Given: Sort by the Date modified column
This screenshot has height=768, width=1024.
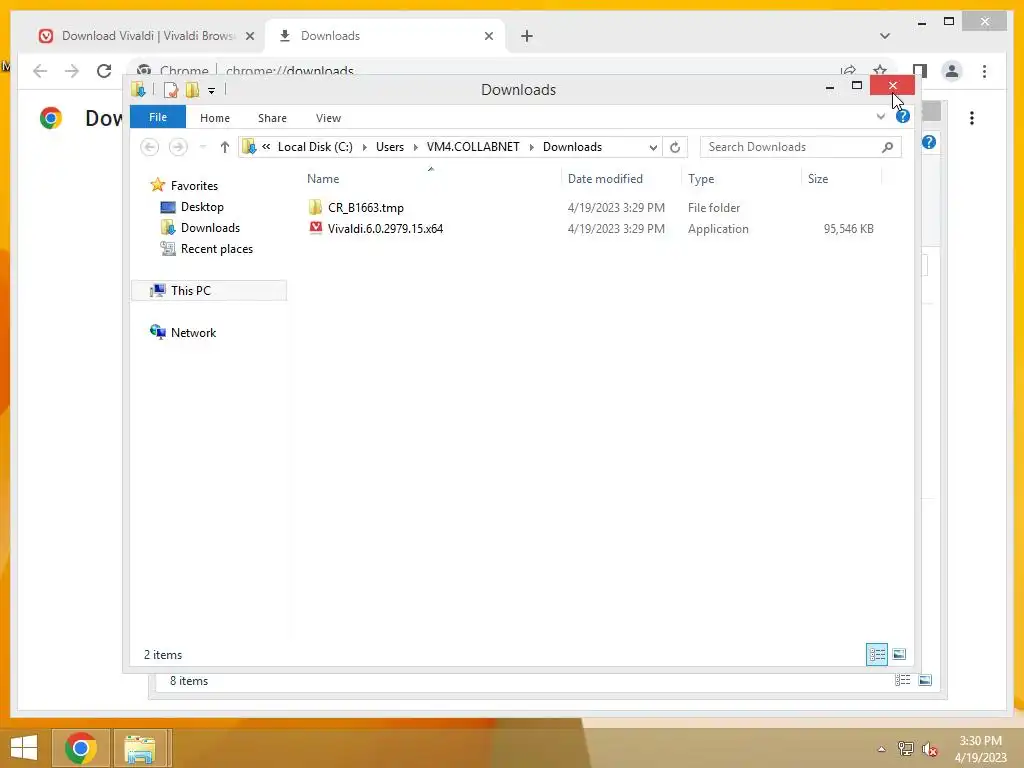Looking at the screenshot, I should point(605,179).
